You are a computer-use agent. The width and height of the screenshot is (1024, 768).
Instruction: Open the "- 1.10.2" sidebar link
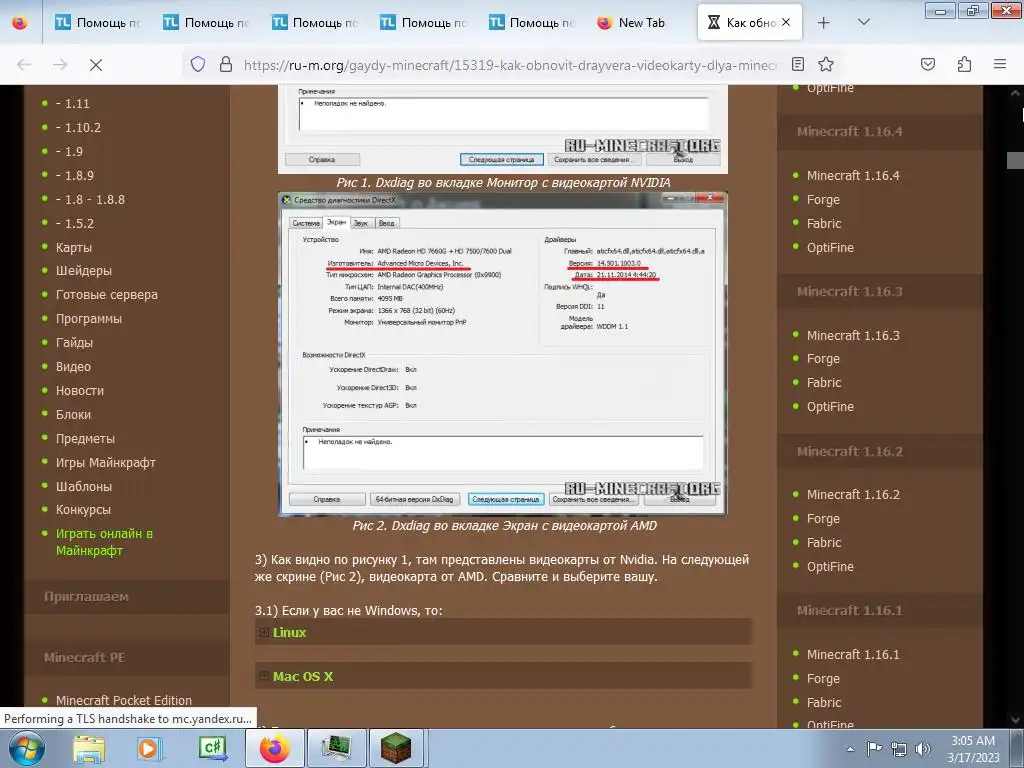78,127
